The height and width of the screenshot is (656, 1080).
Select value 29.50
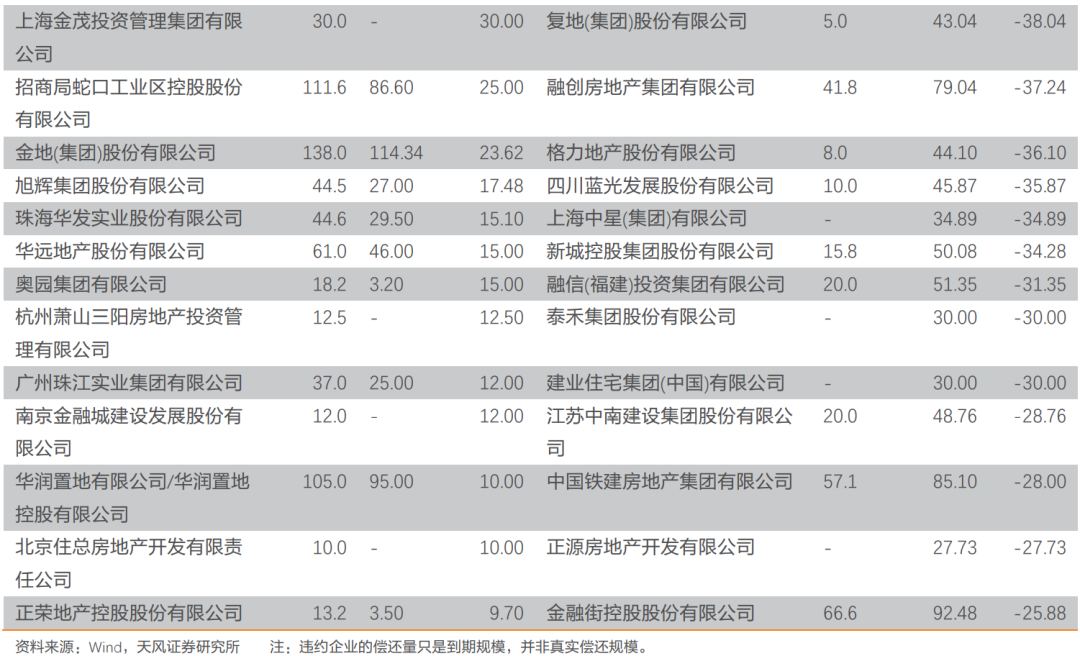coord(391,219)
